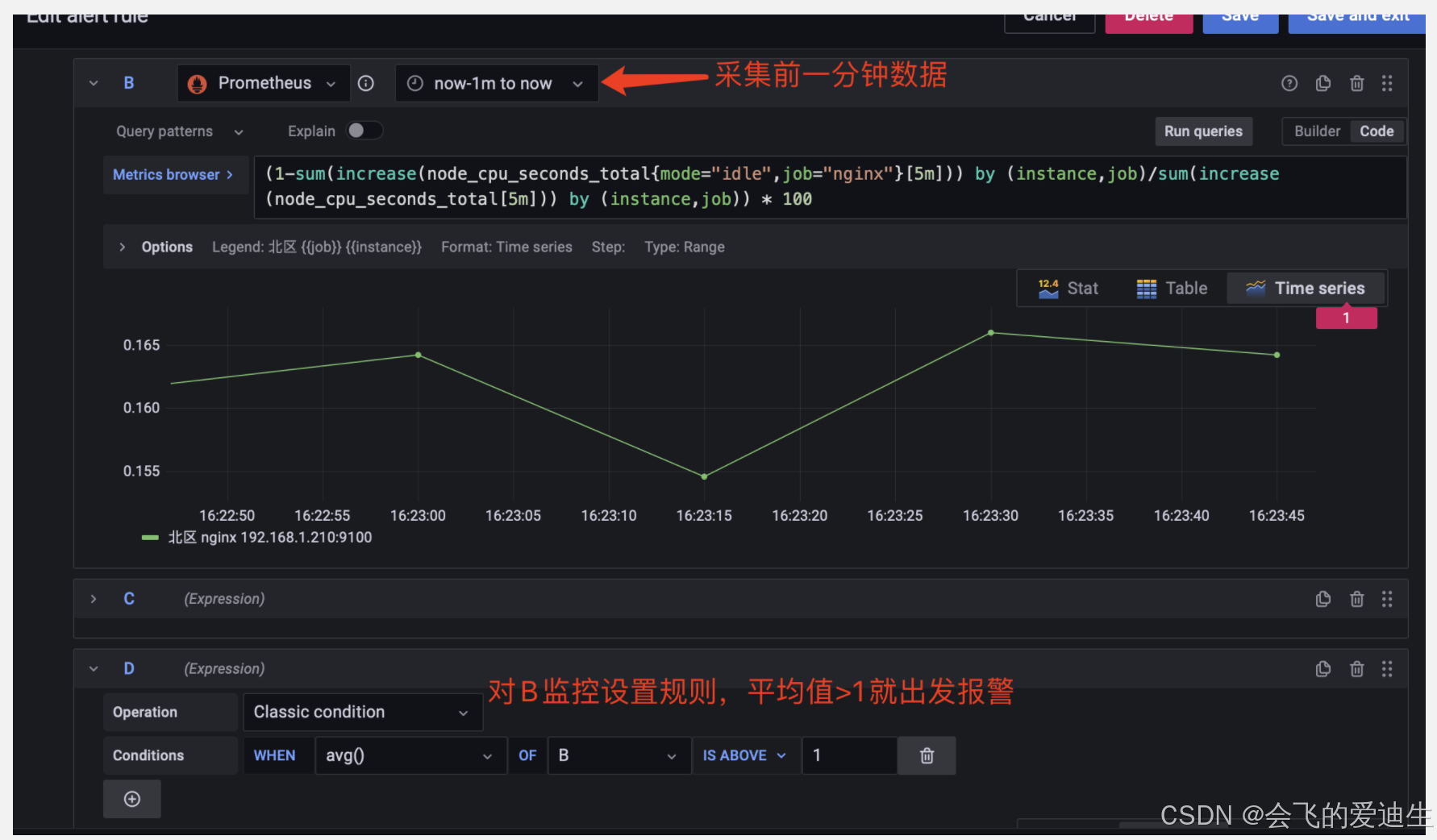1437x840 pixels.
Task: Delete query B using its trash icon
Action: [x=1357, y=83]
